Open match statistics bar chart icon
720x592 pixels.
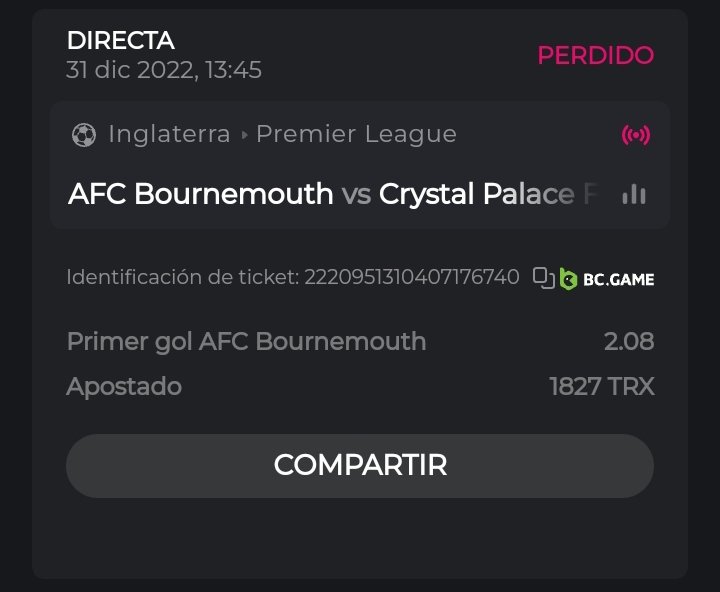click(633, 194)
